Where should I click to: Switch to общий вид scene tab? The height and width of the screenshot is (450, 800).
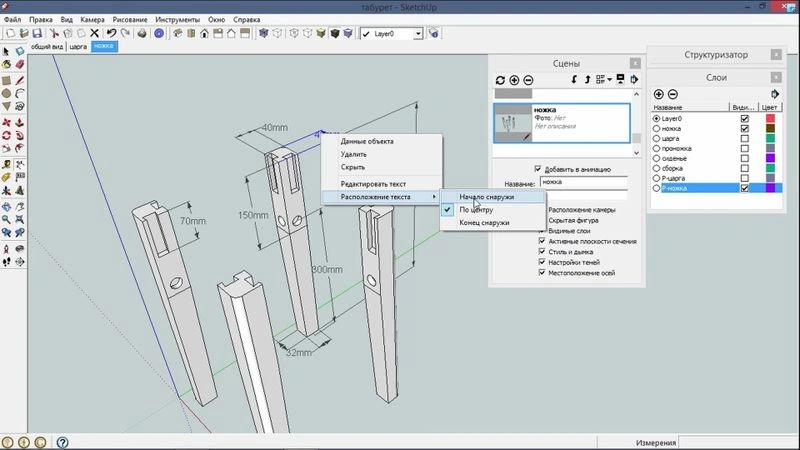click(47, 46)
